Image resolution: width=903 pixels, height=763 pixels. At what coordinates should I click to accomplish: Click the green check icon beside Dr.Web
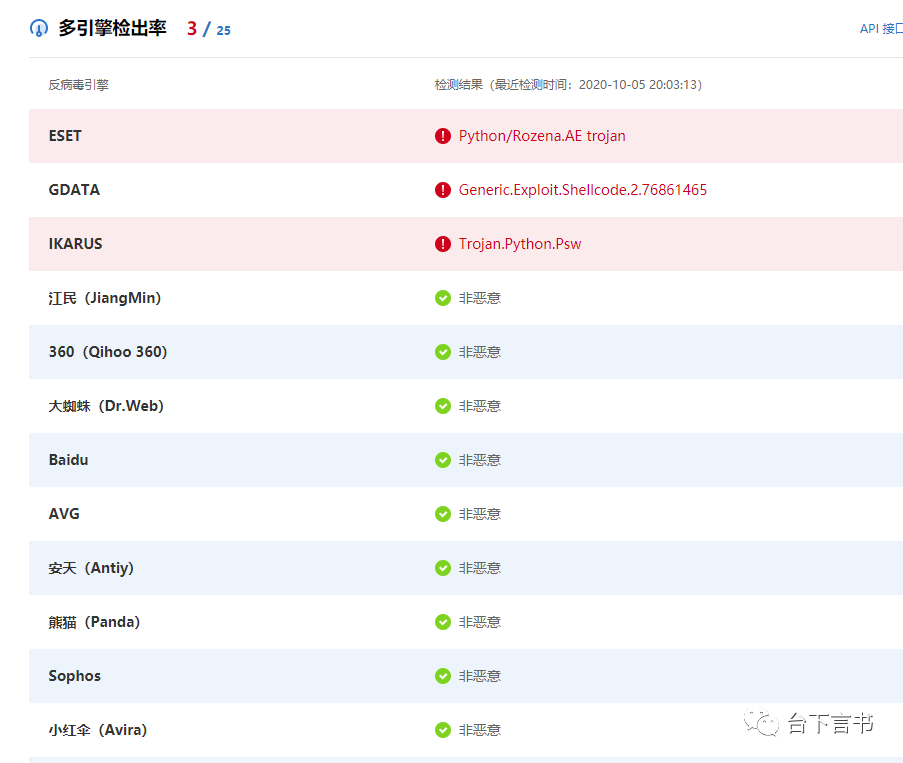tap(443, 405)
